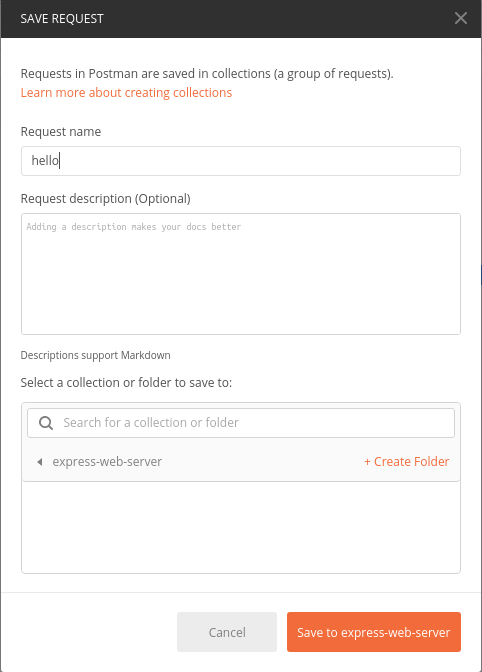The image size is (482, 672).
Task: Cancel saving the request
Action: [x=227, y=632]
